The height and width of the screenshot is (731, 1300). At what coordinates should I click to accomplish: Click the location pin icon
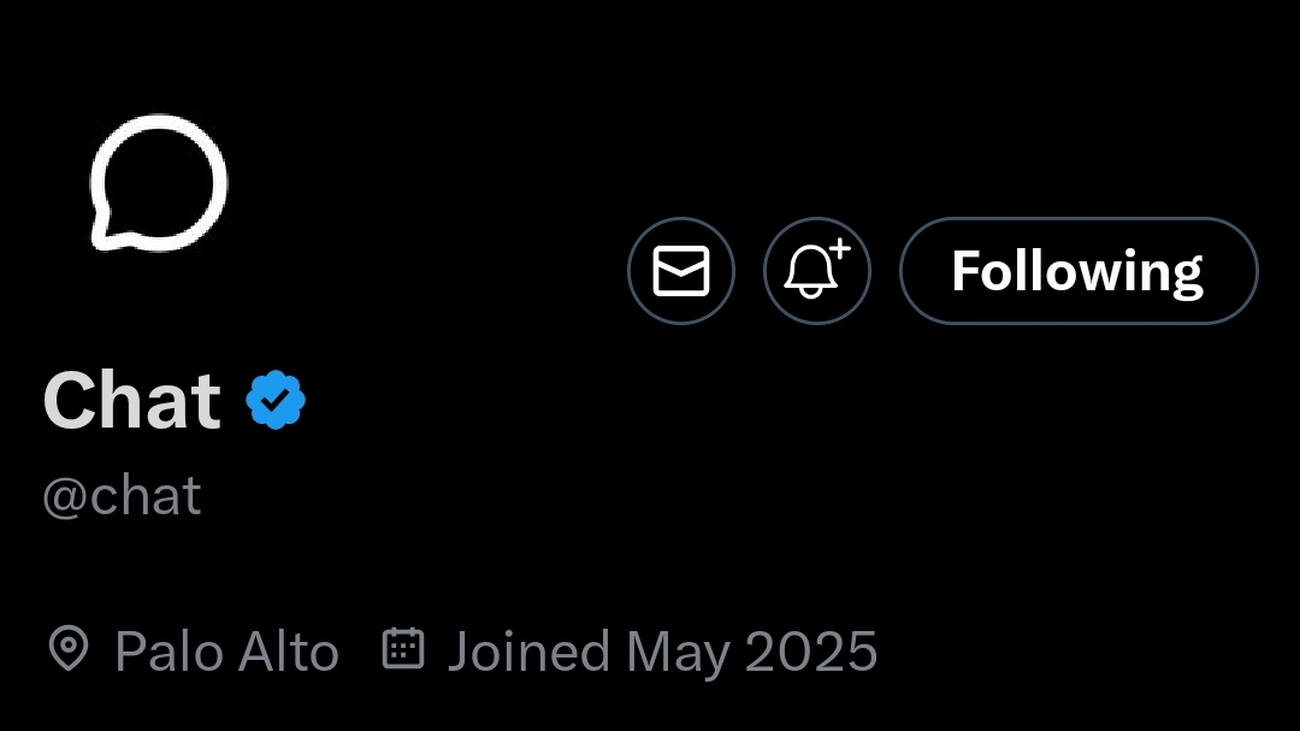[x=68, y=650]
